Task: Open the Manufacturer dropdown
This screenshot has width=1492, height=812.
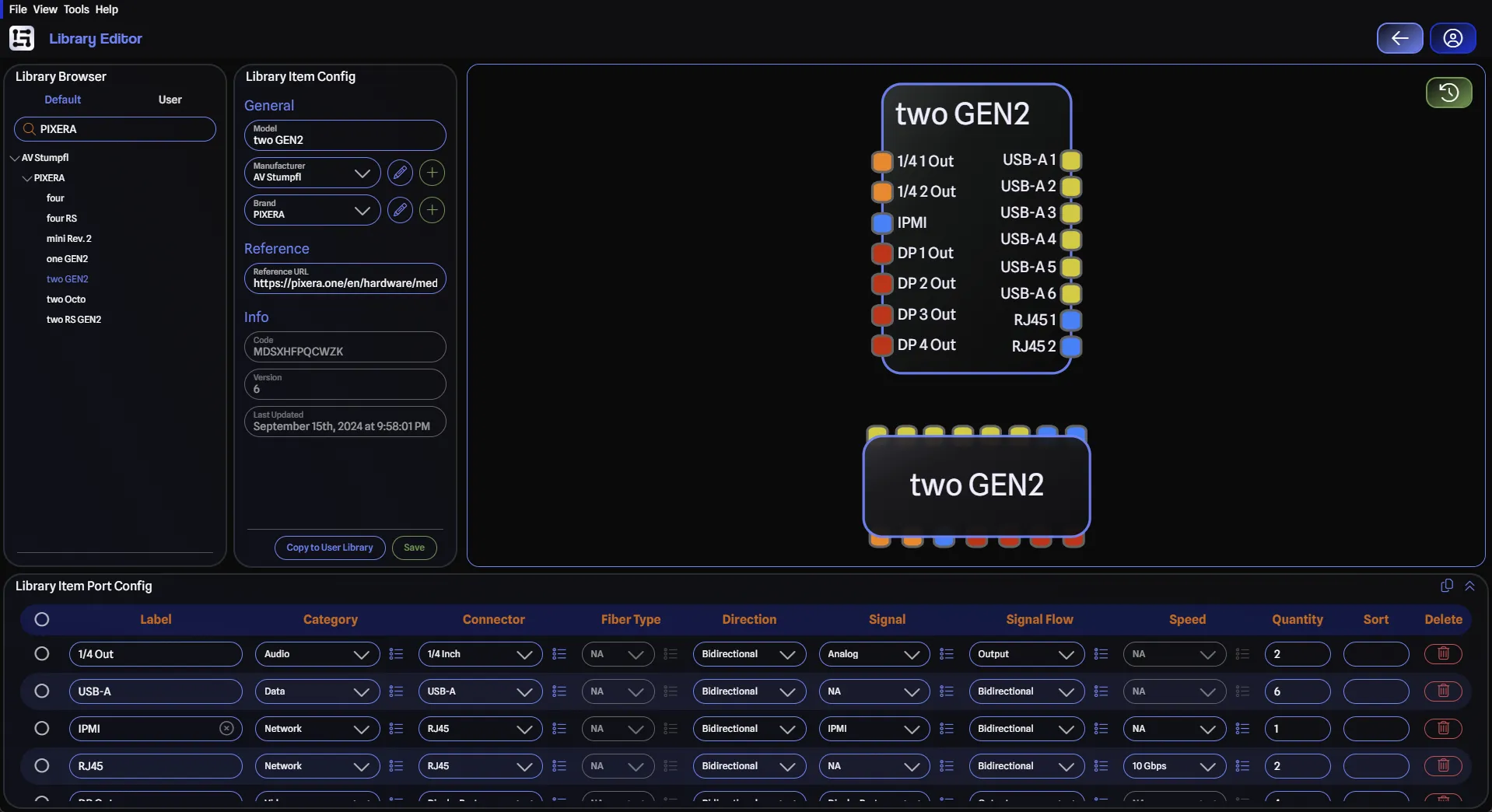Action: (x=312, y=173)
